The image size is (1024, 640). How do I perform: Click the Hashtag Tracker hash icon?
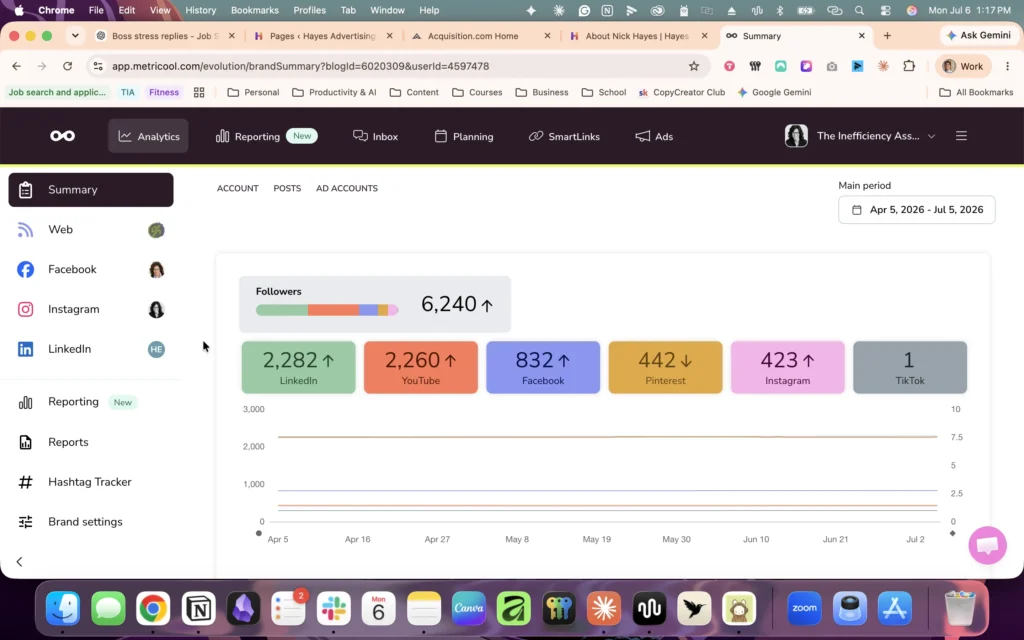pos(25,482)
